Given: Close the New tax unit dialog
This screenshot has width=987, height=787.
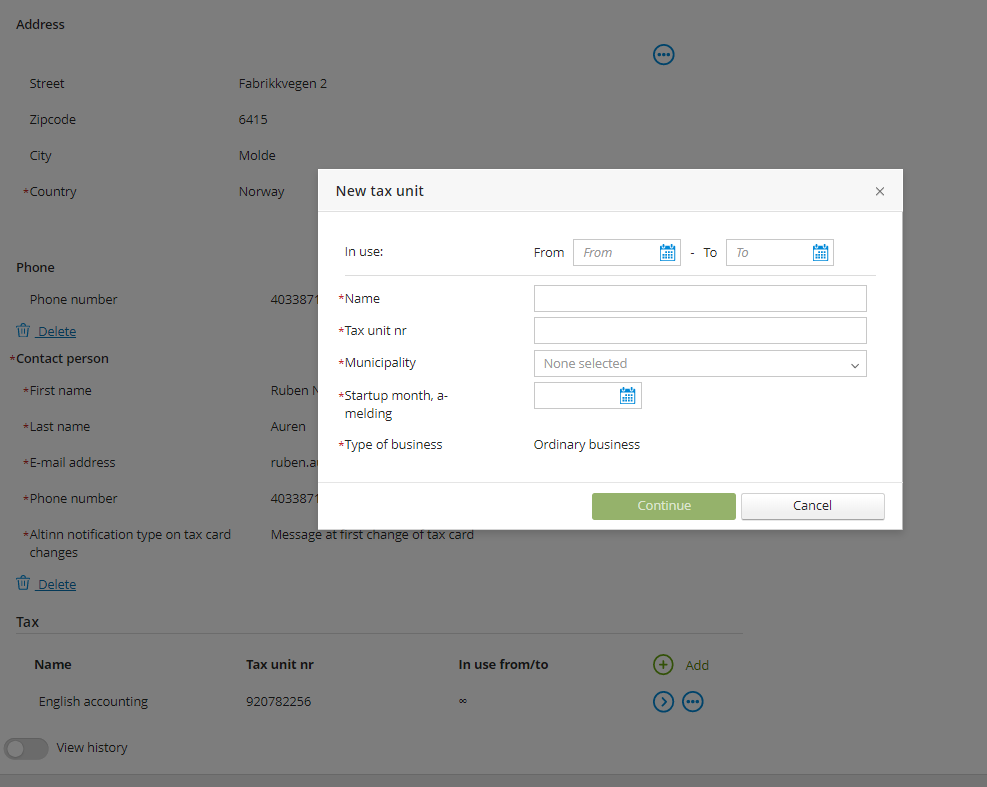Looking at the screenshot, I should [x=880, y=191].
